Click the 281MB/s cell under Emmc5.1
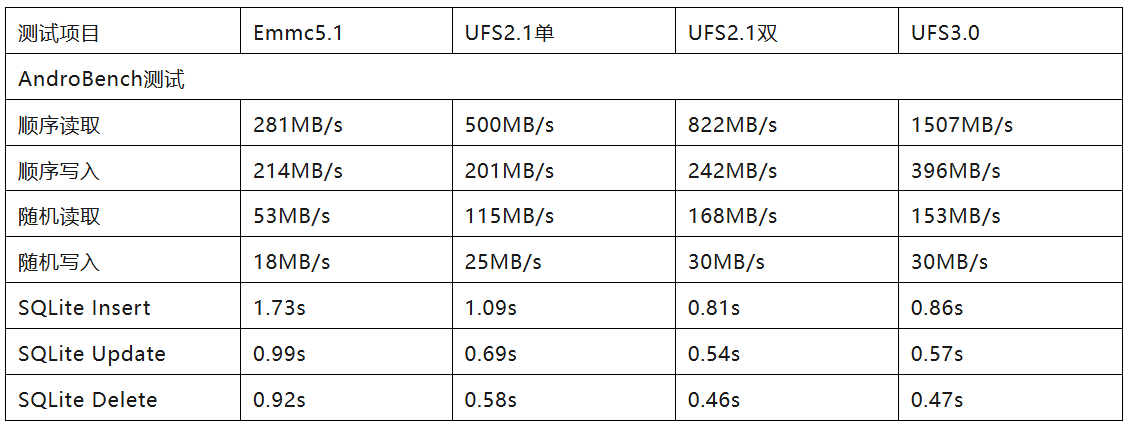The image size is (1131, 432). (298, 125)
